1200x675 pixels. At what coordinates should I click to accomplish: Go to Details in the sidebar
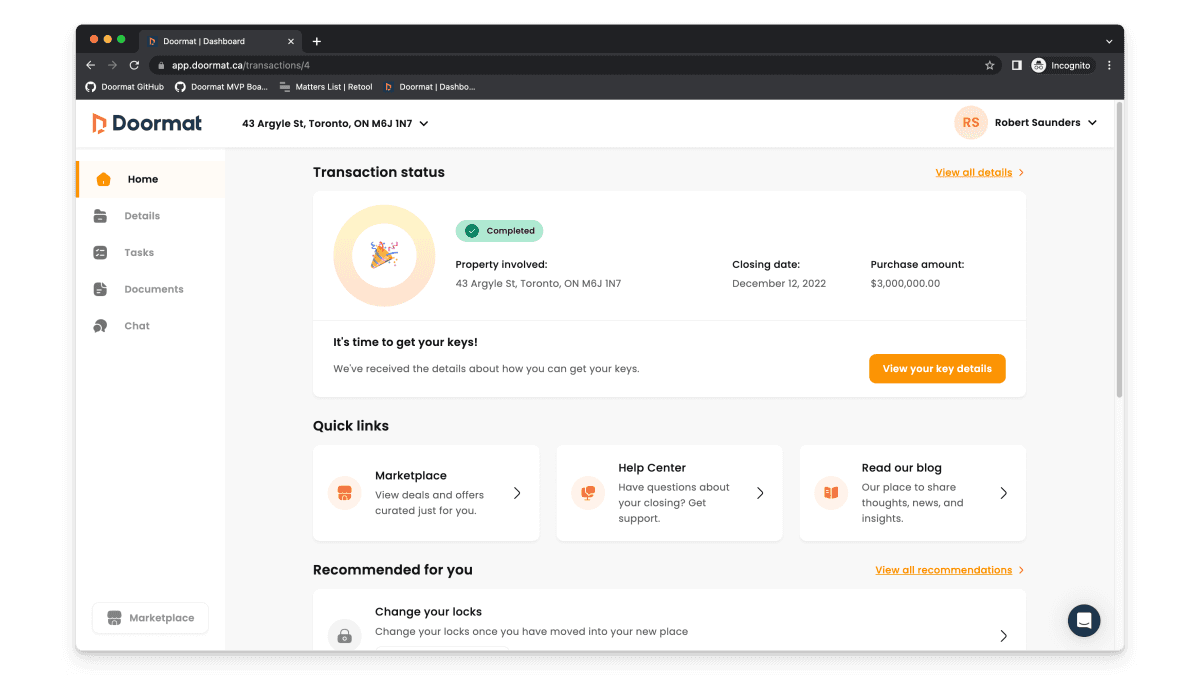142,216
